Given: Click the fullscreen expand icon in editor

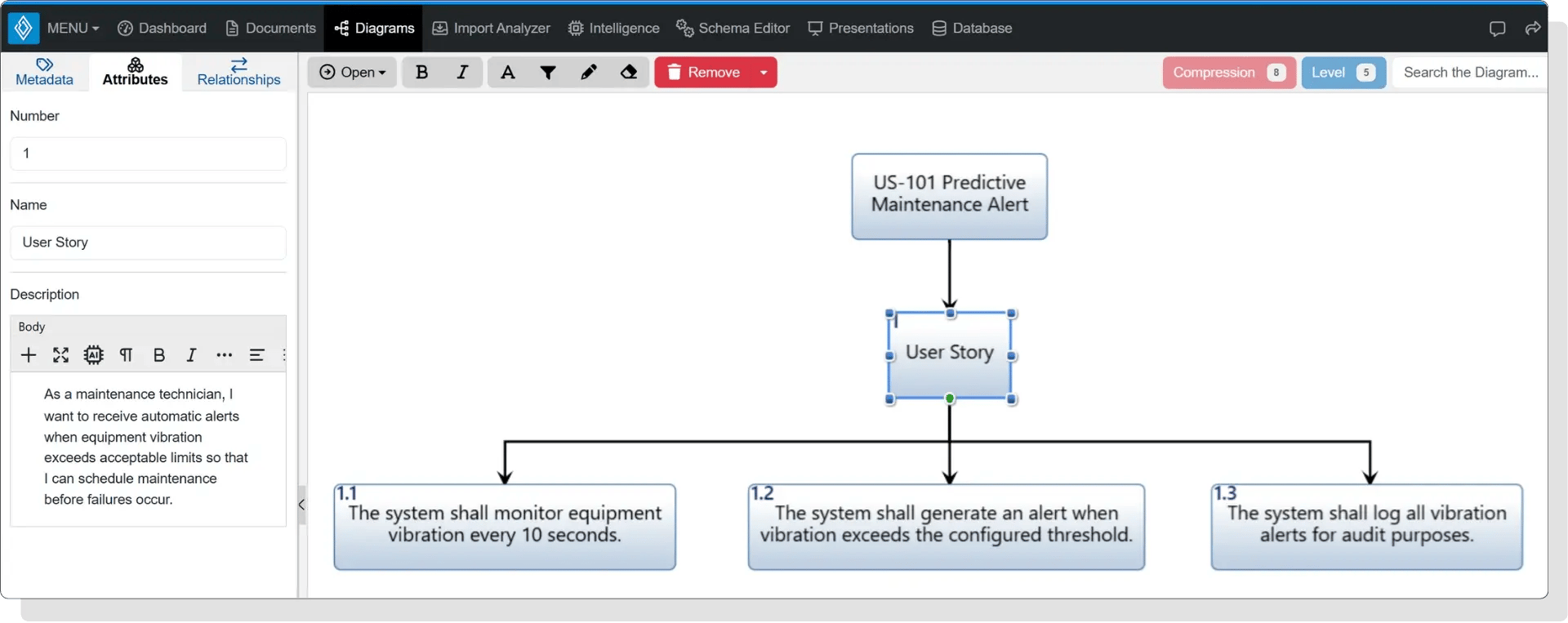Looking at the screenshot, I should (x=61, y=355).
